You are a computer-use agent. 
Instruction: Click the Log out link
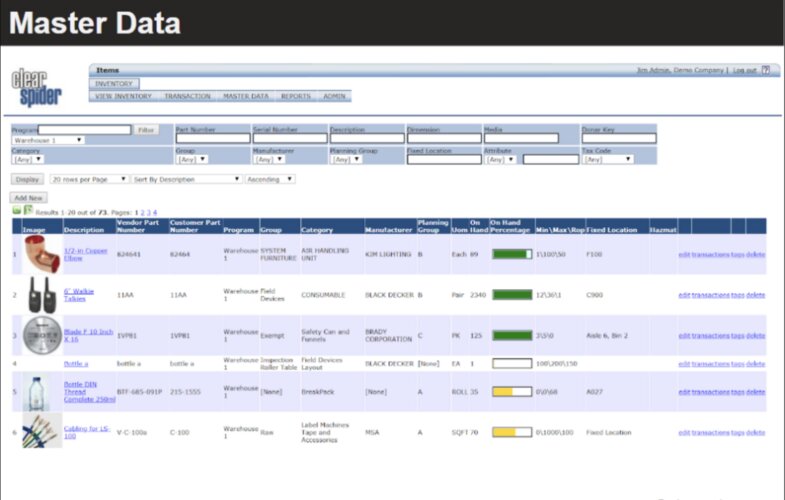pyautogui.click(x=744, y=71)
